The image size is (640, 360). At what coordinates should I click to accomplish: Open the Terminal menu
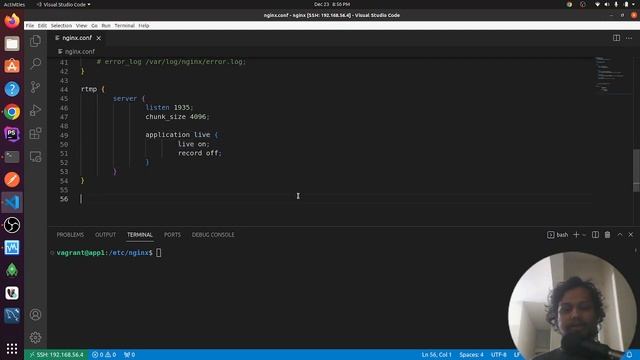(124, 25)
